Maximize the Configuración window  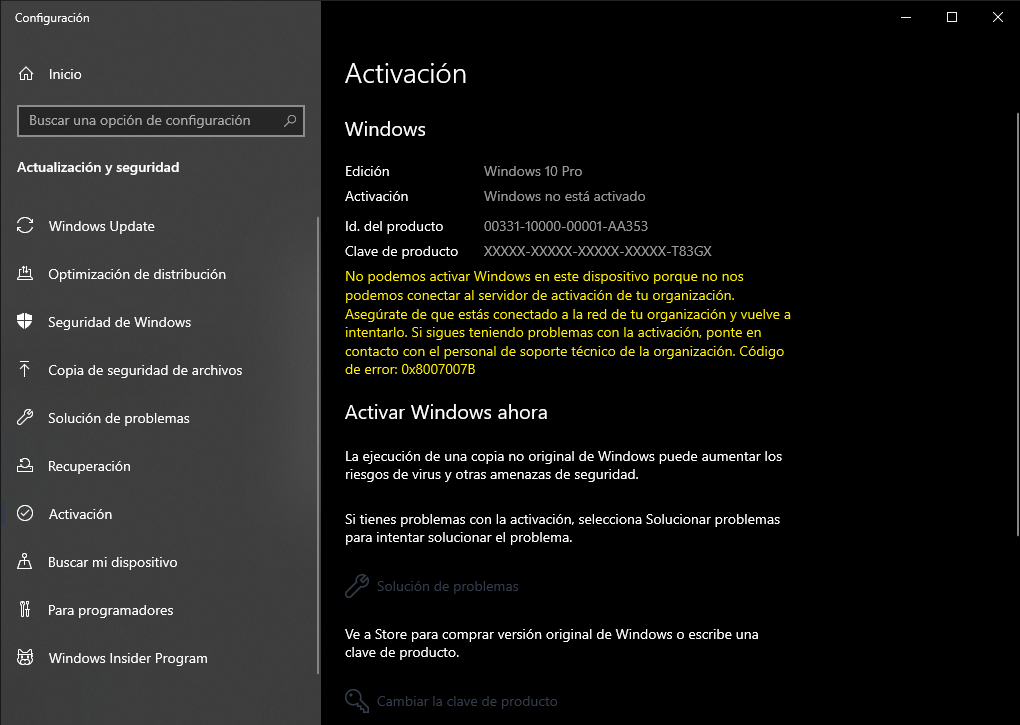[x=952, y=18]
